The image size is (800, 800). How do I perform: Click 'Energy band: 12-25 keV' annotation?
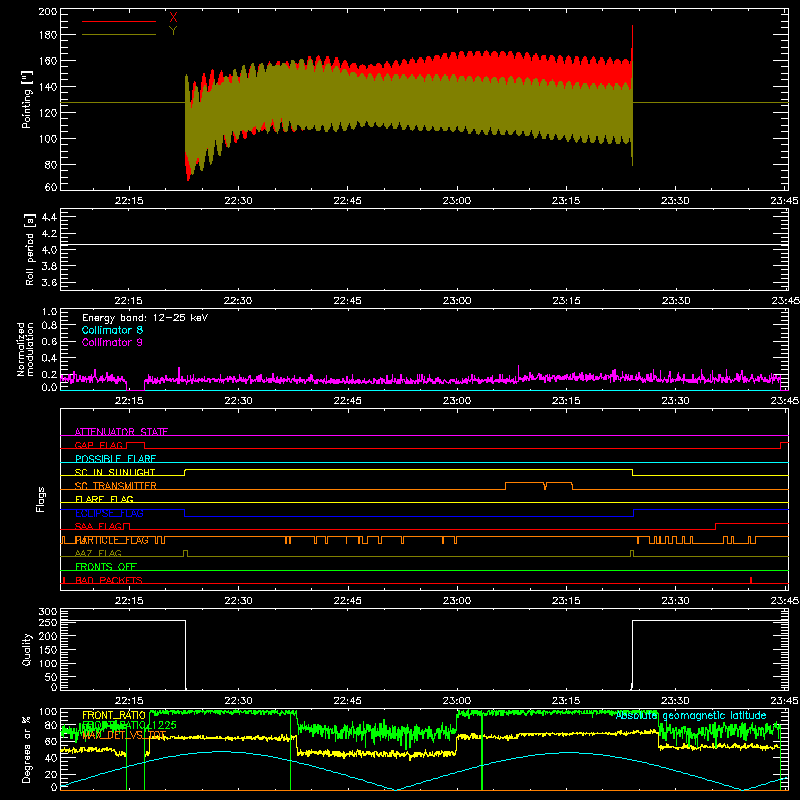(145, 318)
